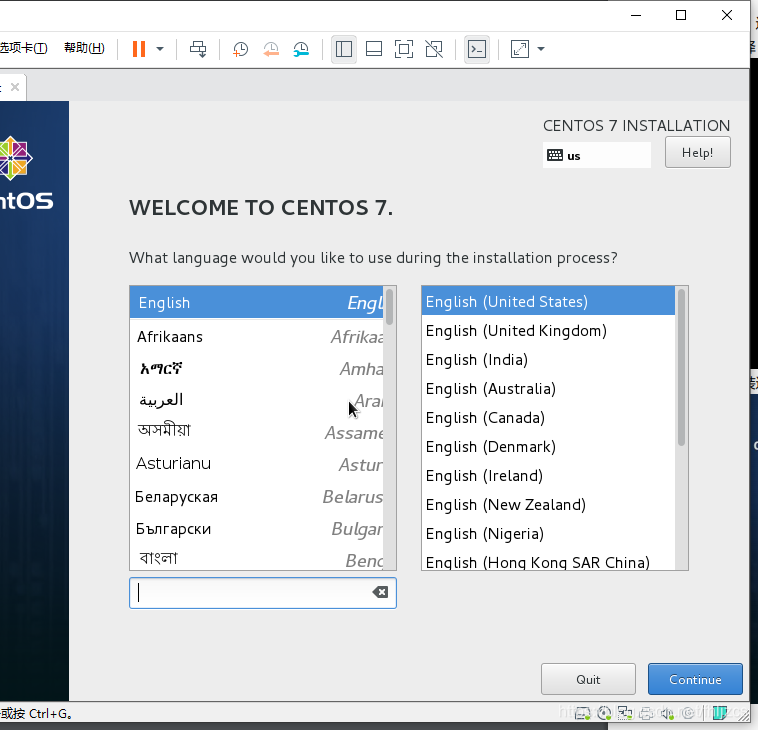Click the send Ctrl+Alt+Del toolbar icon
The height and width of the screenshot is (730, 758).
coord(198,49)
